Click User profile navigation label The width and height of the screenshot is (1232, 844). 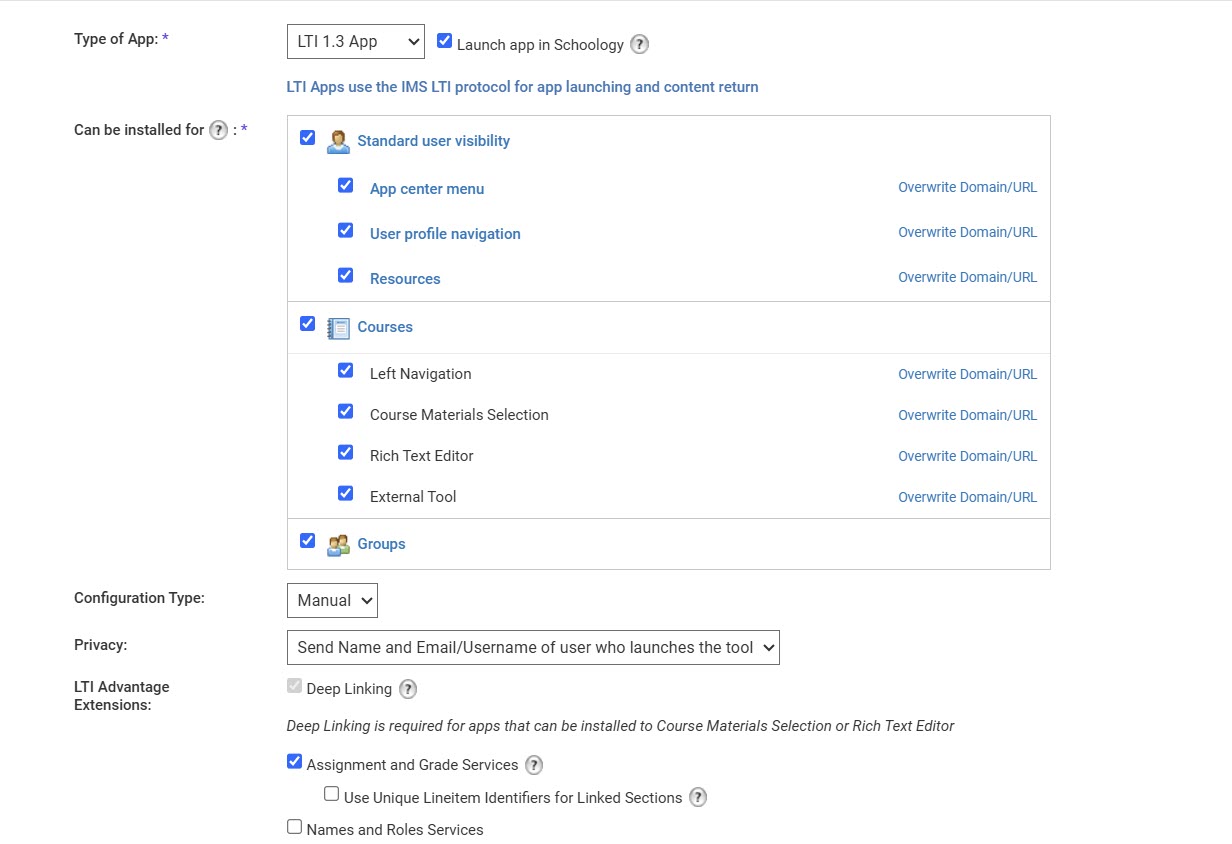tap(445, 234)
